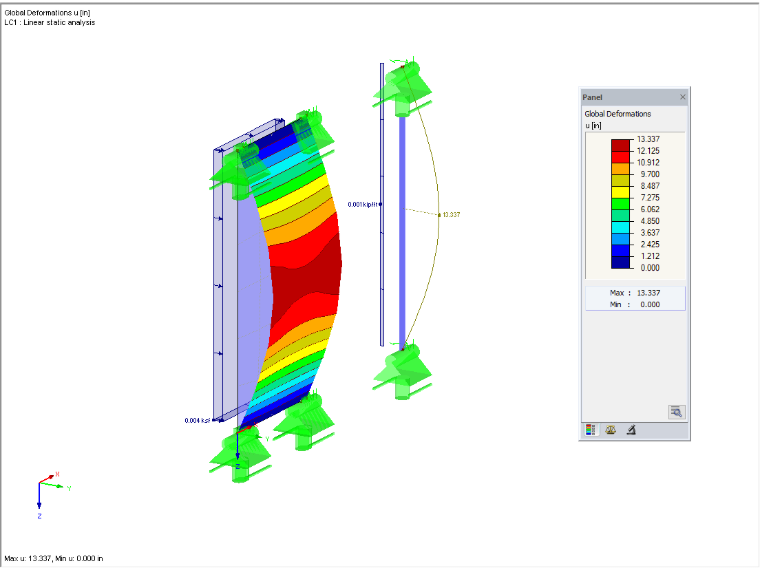Click the 0.004 ksf surface load label
The image size is (760, 570).
click(197, 420)
